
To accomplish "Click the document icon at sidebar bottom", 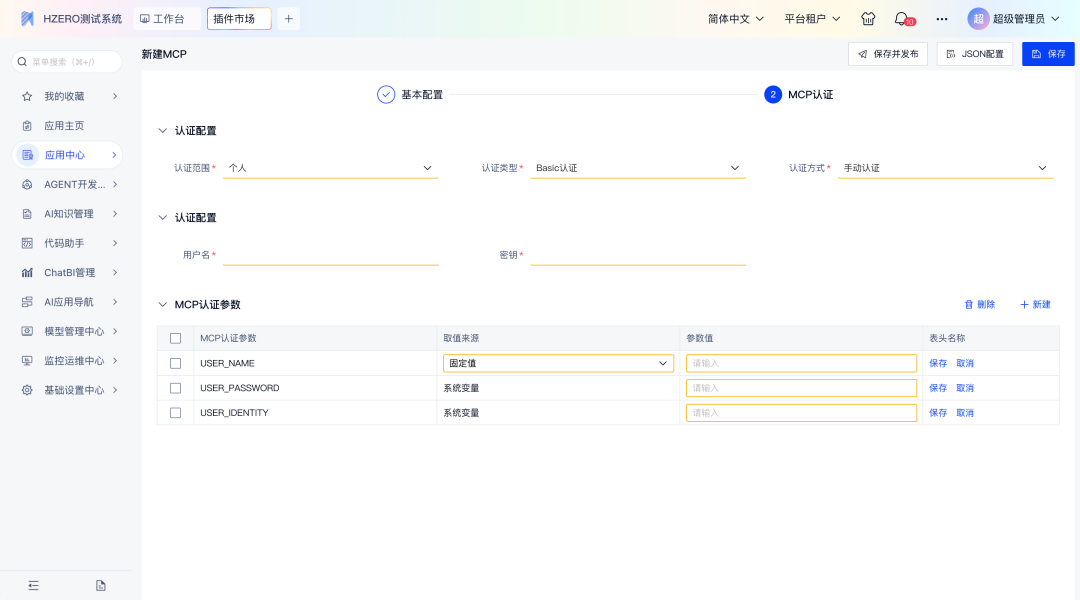I will coord(101,585).
